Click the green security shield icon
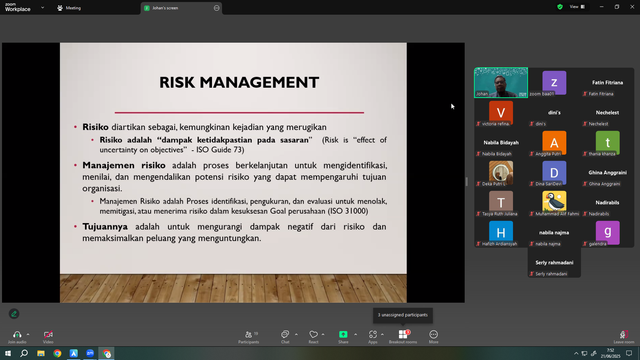640x360 pixels. click(560, 7)
